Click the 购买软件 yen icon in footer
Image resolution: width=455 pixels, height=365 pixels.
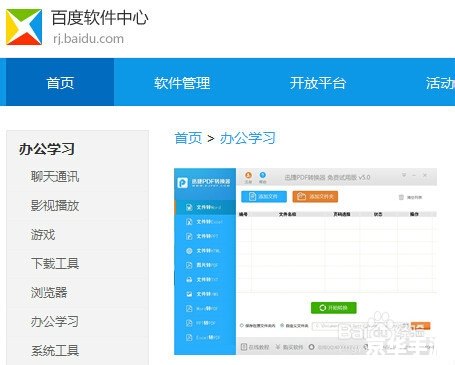tap(278, 347)
